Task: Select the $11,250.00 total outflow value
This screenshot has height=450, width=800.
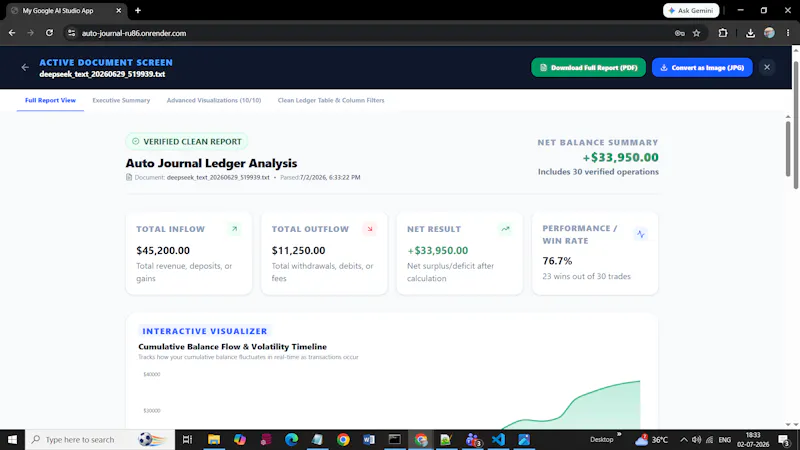Action: (298, 251)
